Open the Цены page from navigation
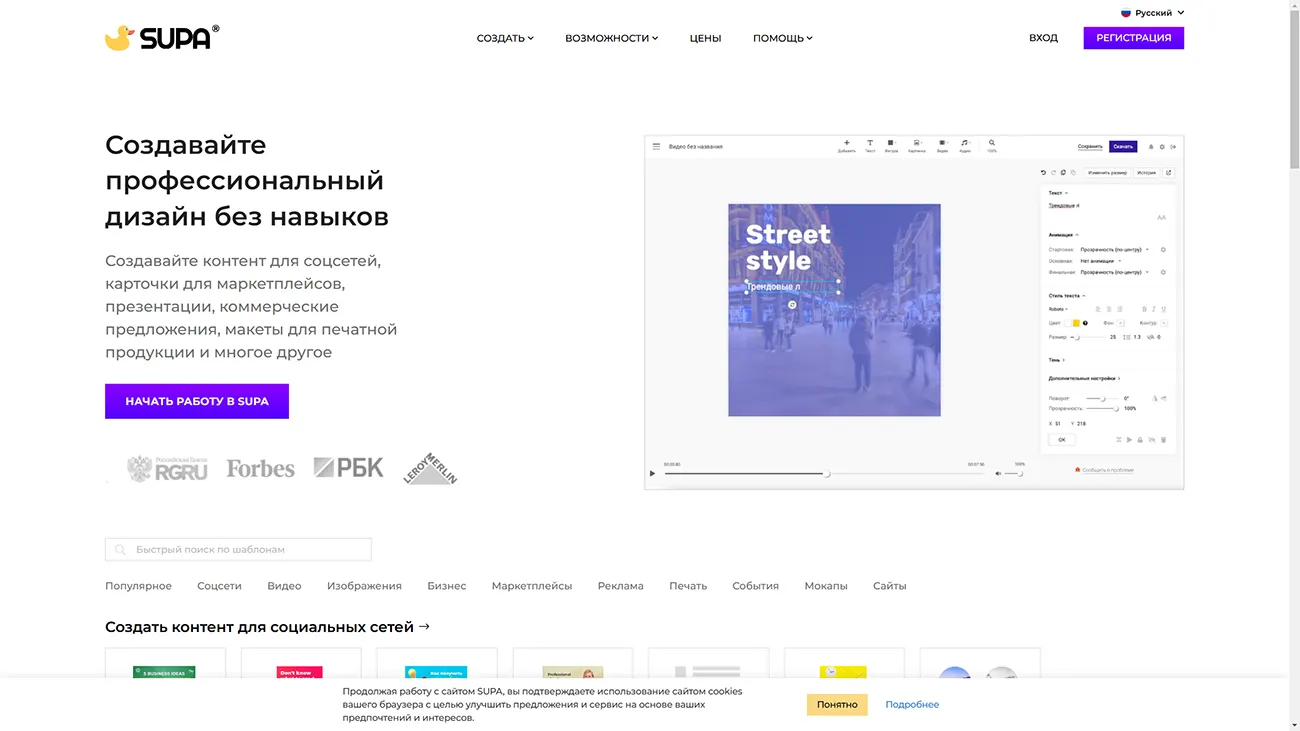 [705, 38]
